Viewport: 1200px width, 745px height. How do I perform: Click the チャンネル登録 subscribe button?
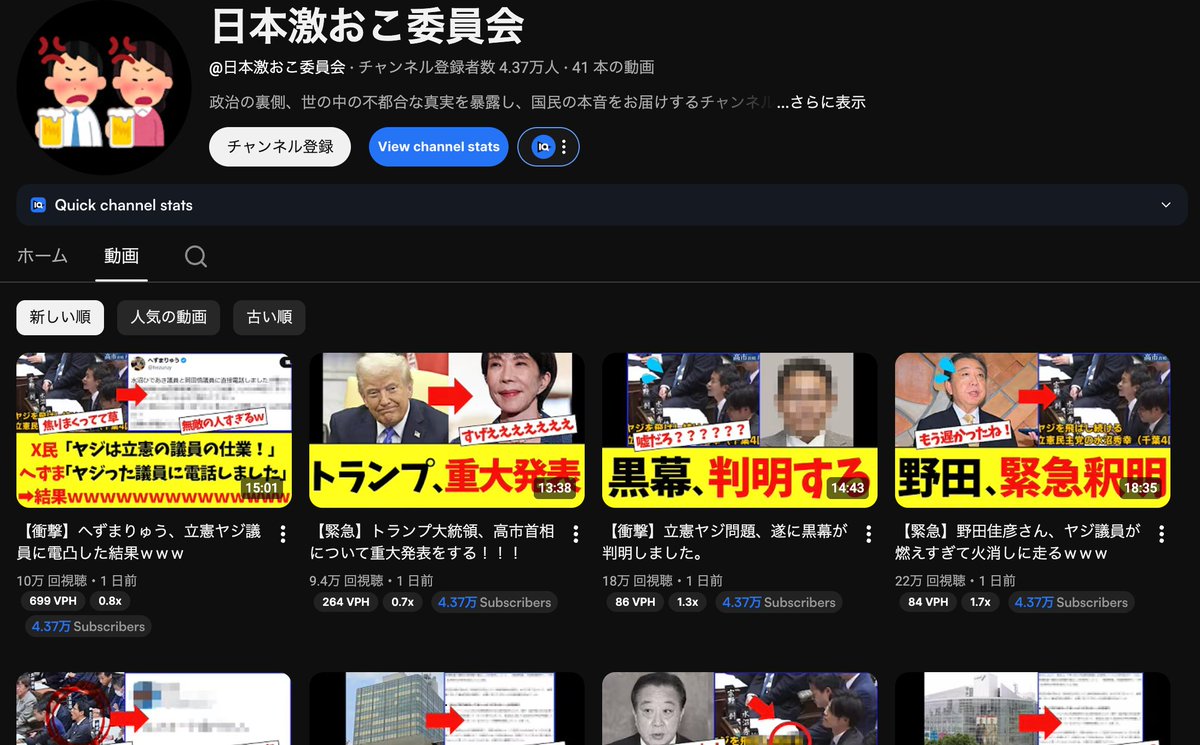point(280,147)
